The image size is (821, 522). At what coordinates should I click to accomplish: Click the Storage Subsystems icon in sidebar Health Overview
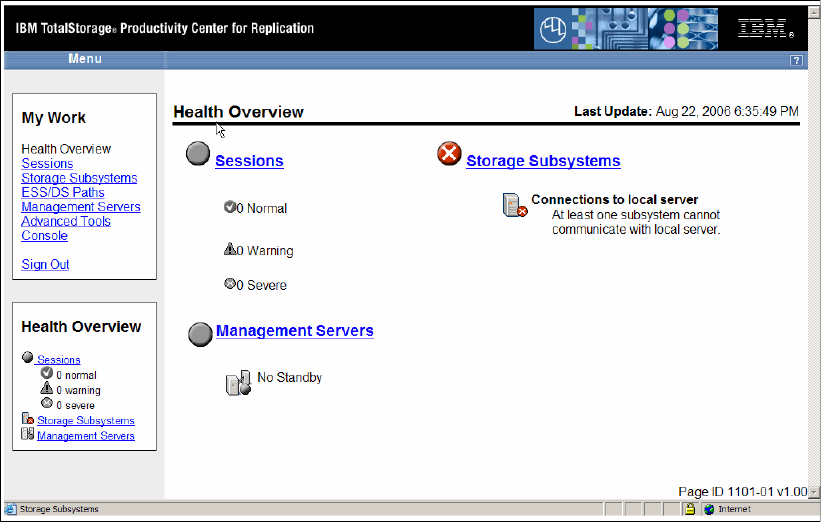tap(28, 421)
